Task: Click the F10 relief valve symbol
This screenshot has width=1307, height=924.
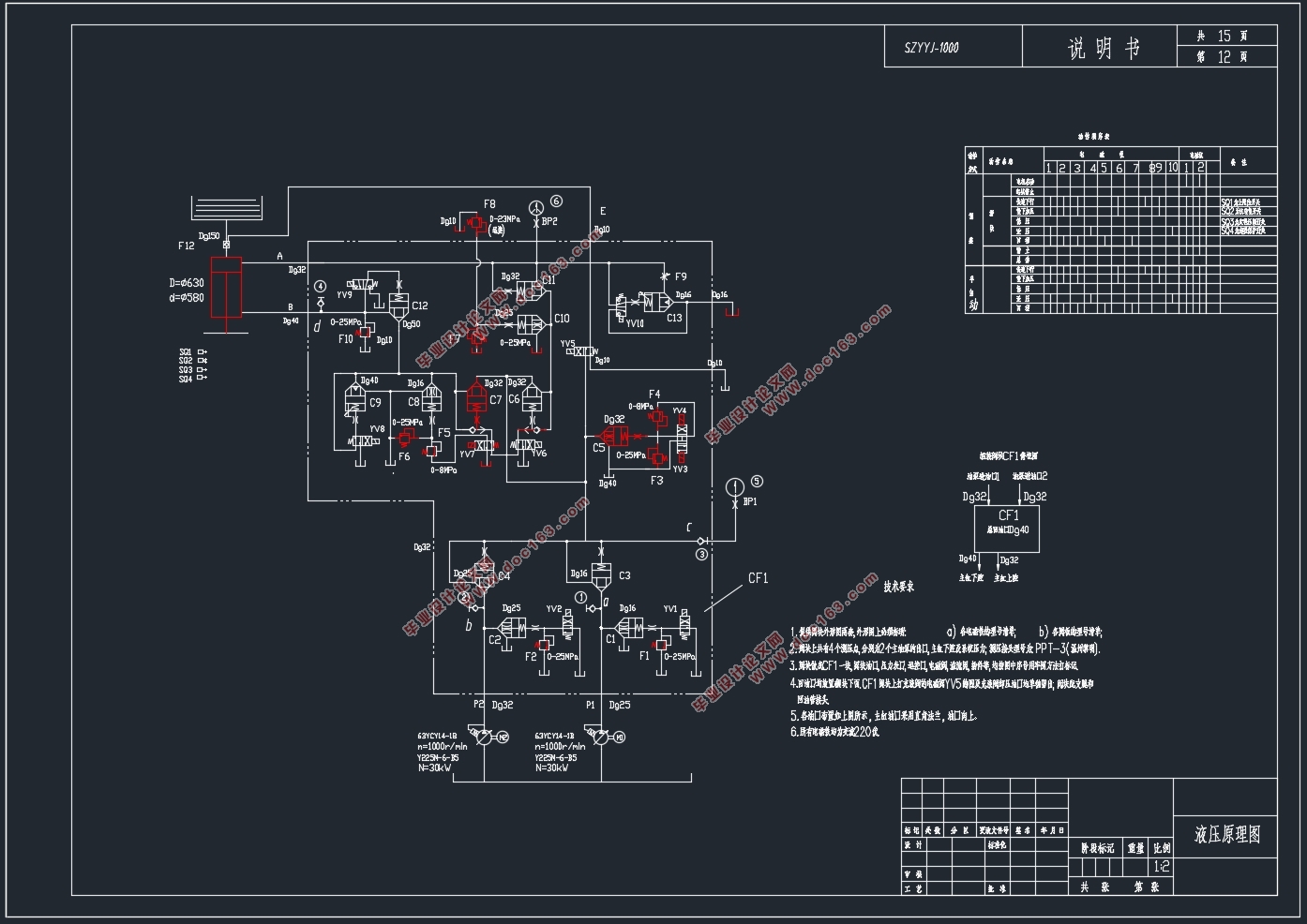Action: pyautogui.click(x=365, y=333)
